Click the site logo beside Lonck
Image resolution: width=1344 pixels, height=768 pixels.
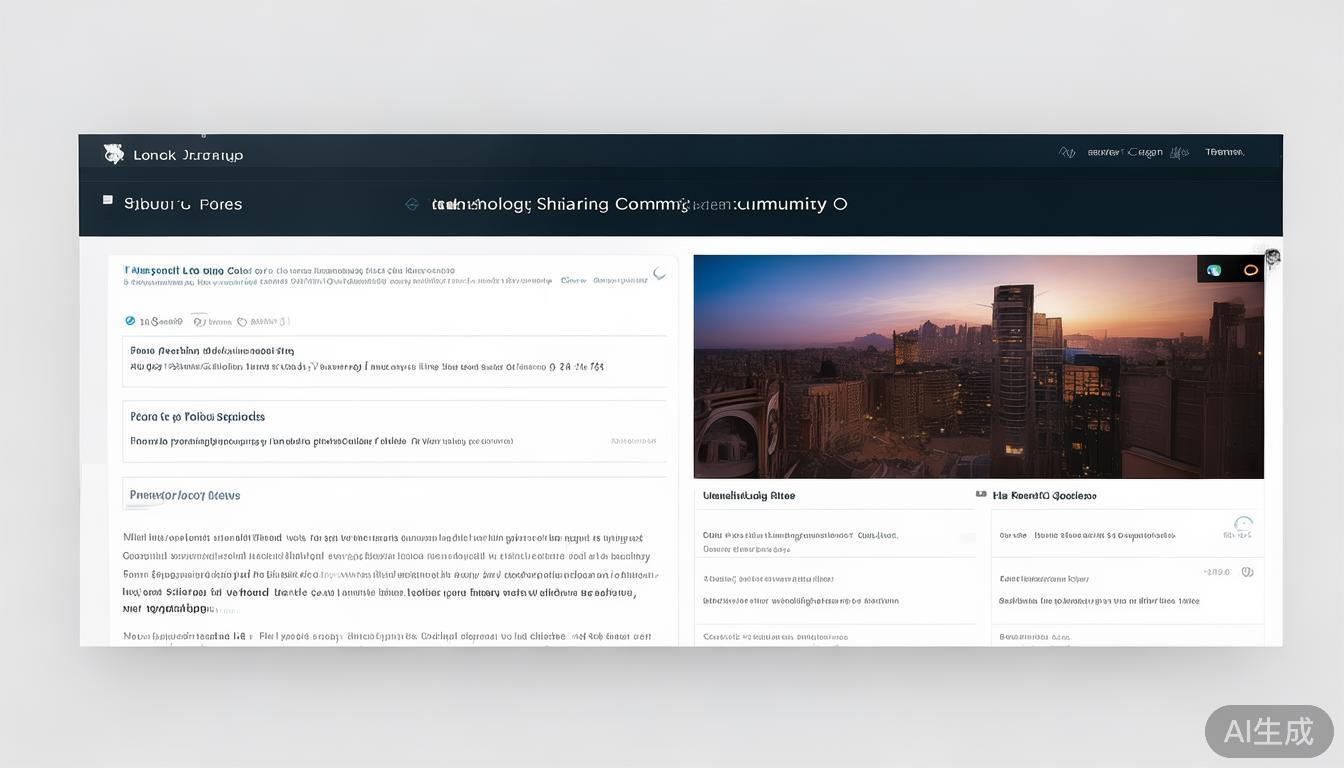pyautogui.click(x=114, y=153)
